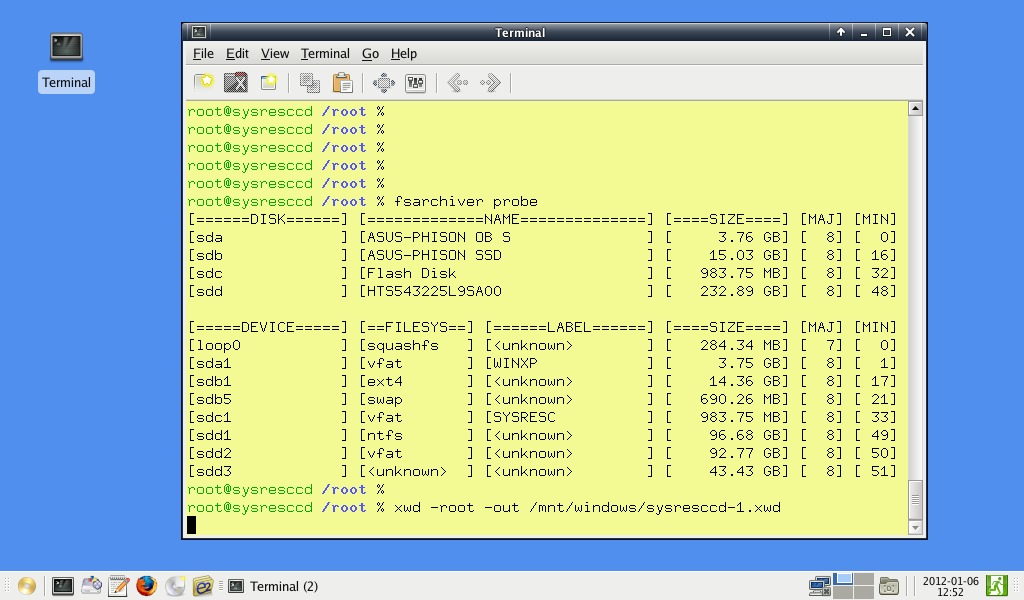Click the terminal scrollbar down arrow

coord(915,528)
